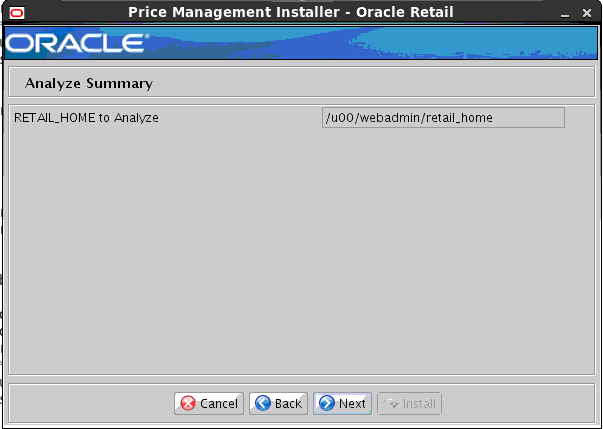Viewport: 603px width, 429px height.
Task: Click the Next button
Action: (x=342, y=404)
